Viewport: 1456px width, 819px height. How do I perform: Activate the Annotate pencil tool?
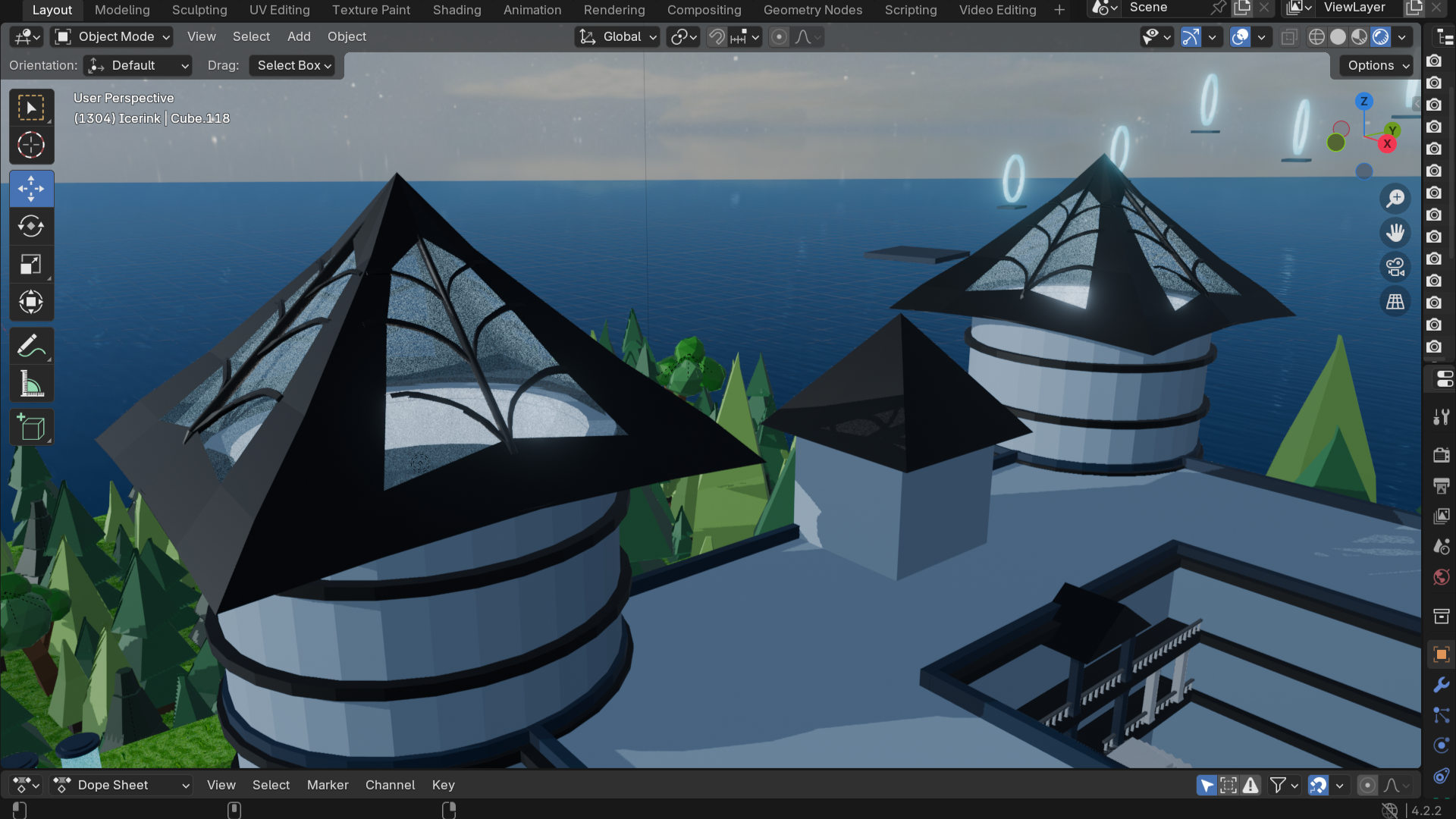(x=31, y=347)
